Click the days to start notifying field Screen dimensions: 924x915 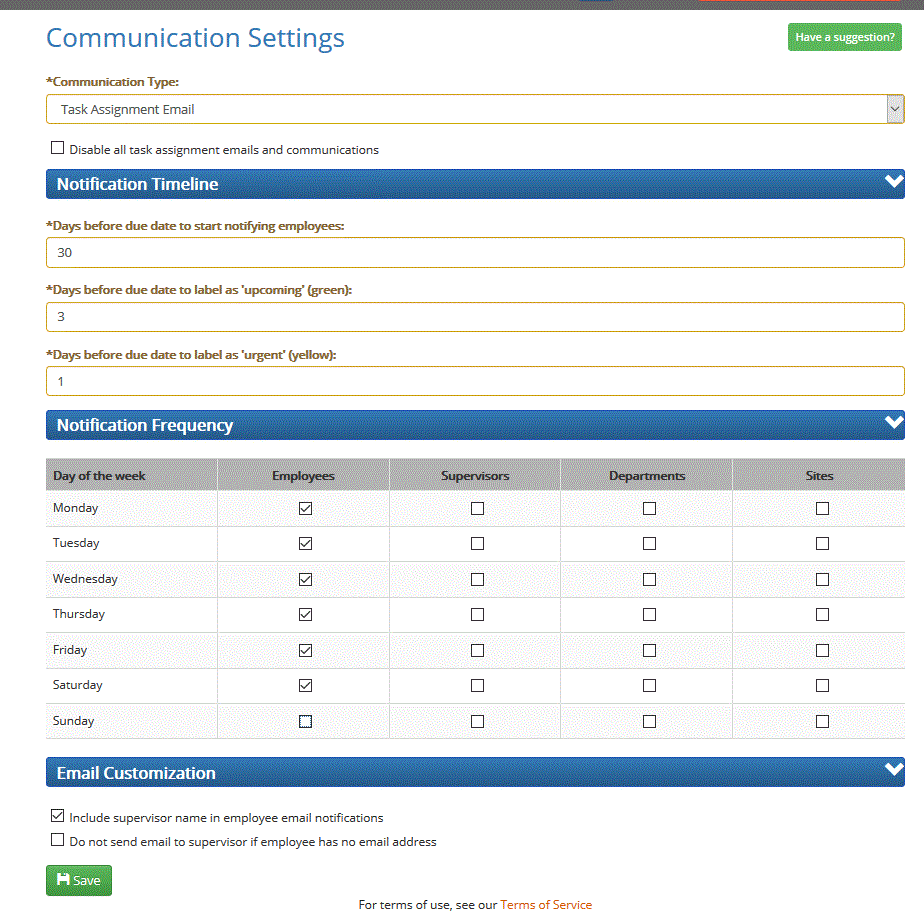[475, 253]
